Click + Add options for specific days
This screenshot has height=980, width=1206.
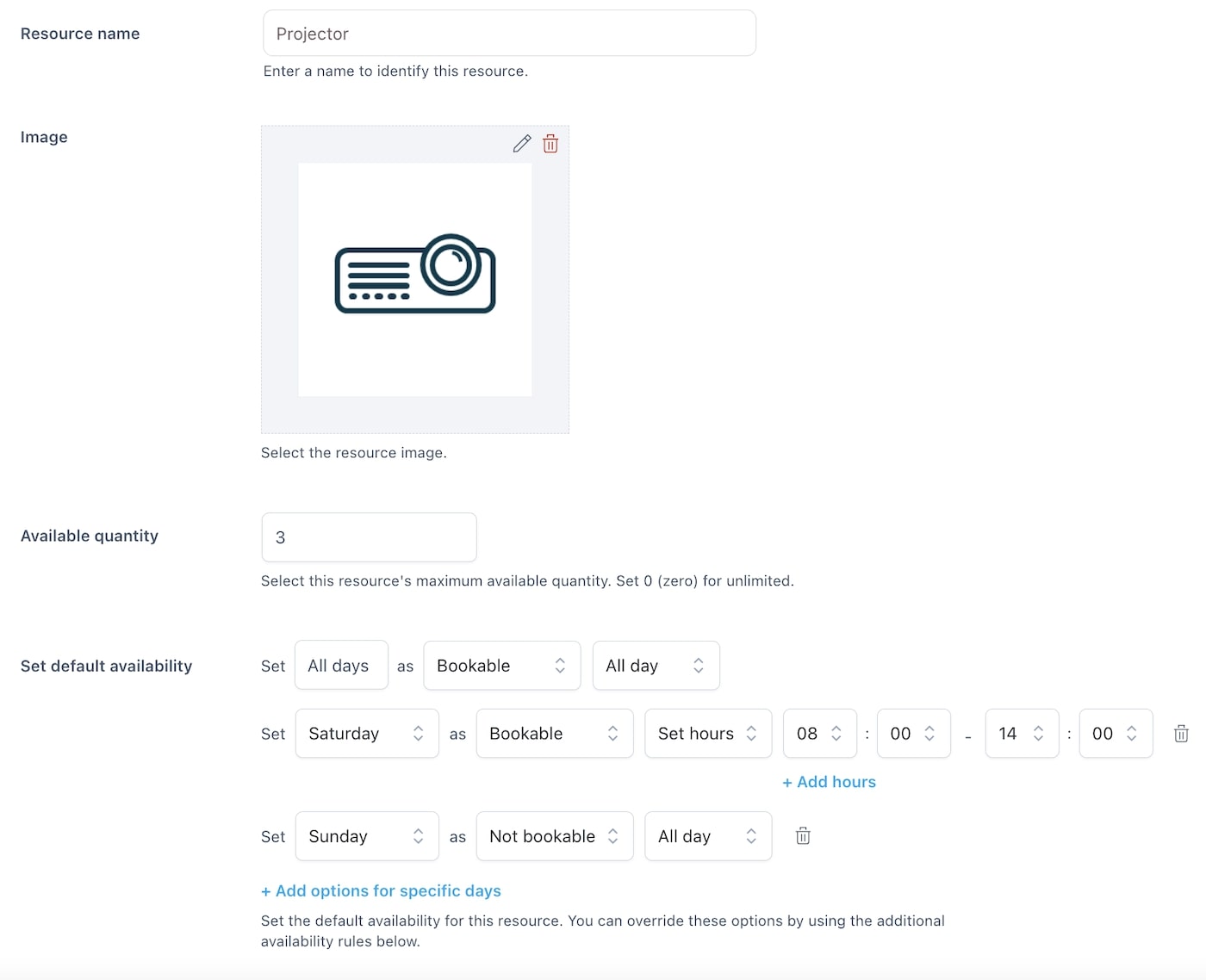coord(381,891)
